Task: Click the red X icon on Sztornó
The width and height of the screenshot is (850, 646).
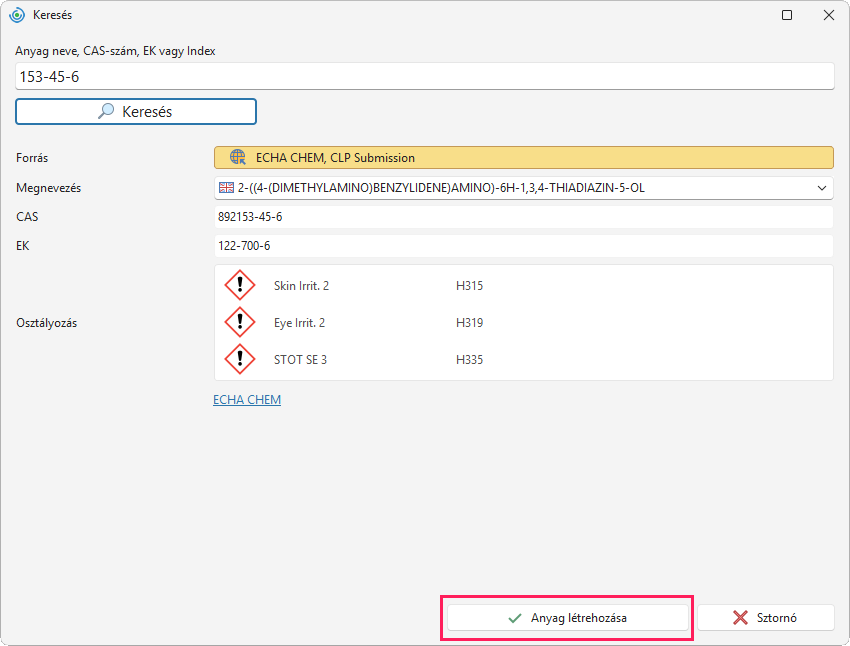Action: click(740, 617)
